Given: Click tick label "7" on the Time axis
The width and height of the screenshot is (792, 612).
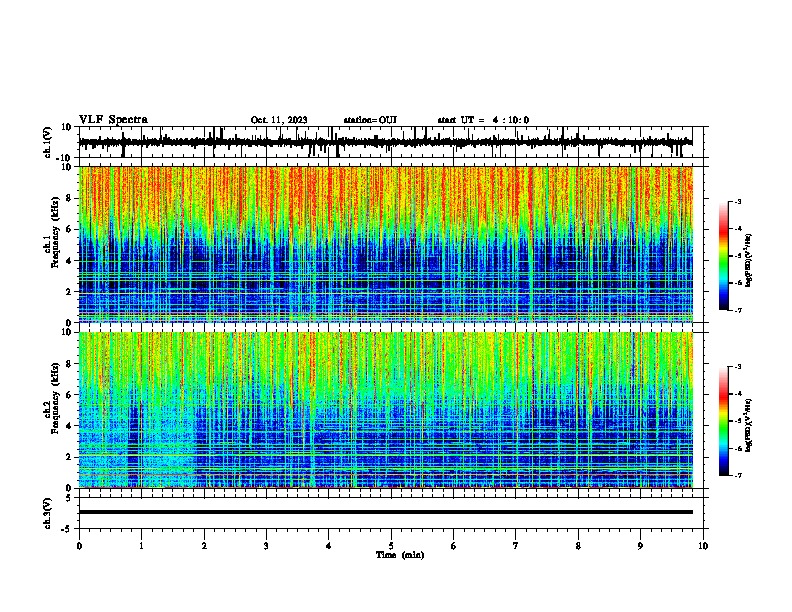Looking at the screenshot, I should pos(516,546).
